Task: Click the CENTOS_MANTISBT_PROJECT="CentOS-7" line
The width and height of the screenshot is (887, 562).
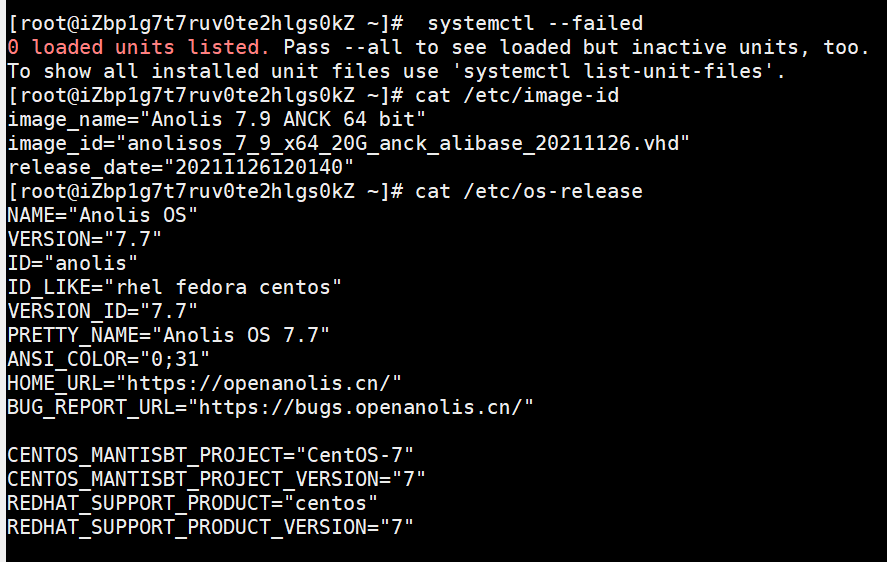Action: (210, 455)
